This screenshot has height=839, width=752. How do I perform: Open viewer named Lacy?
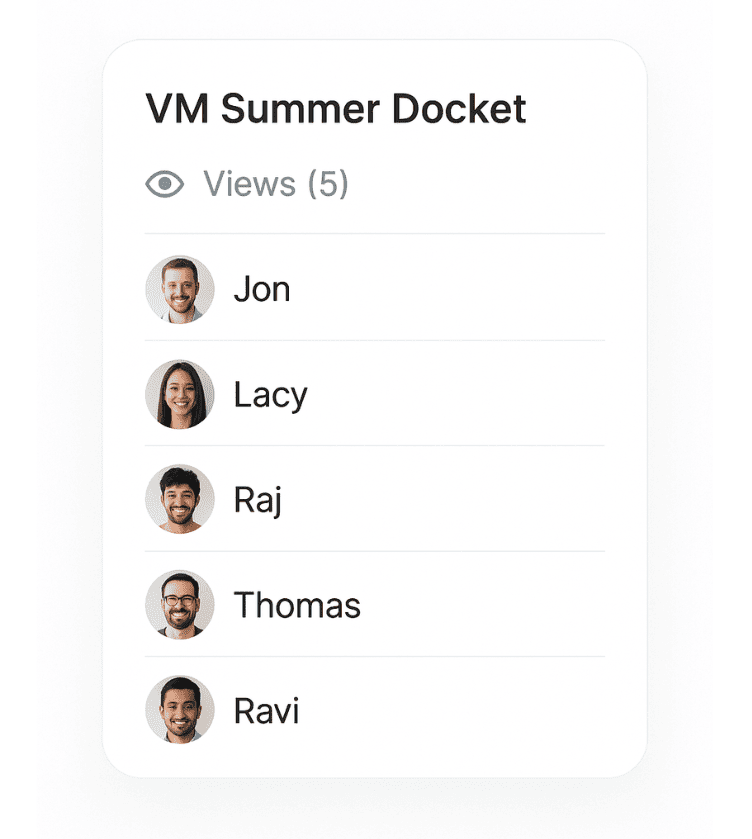(x=270, y=396)
